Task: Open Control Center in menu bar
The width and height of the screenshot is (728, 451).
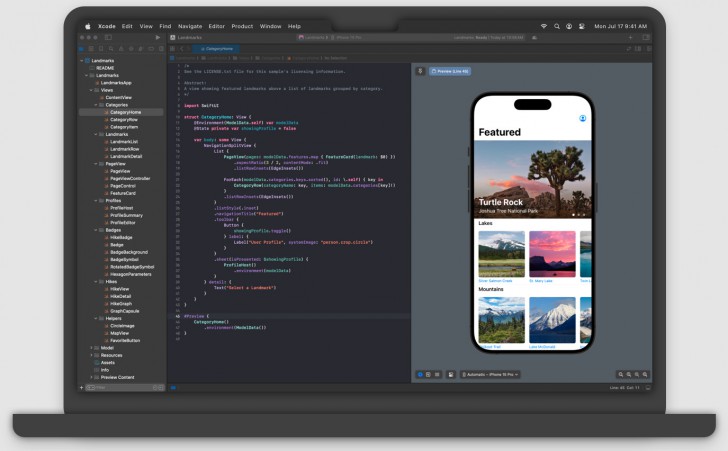Action: (x=581, y=26)
